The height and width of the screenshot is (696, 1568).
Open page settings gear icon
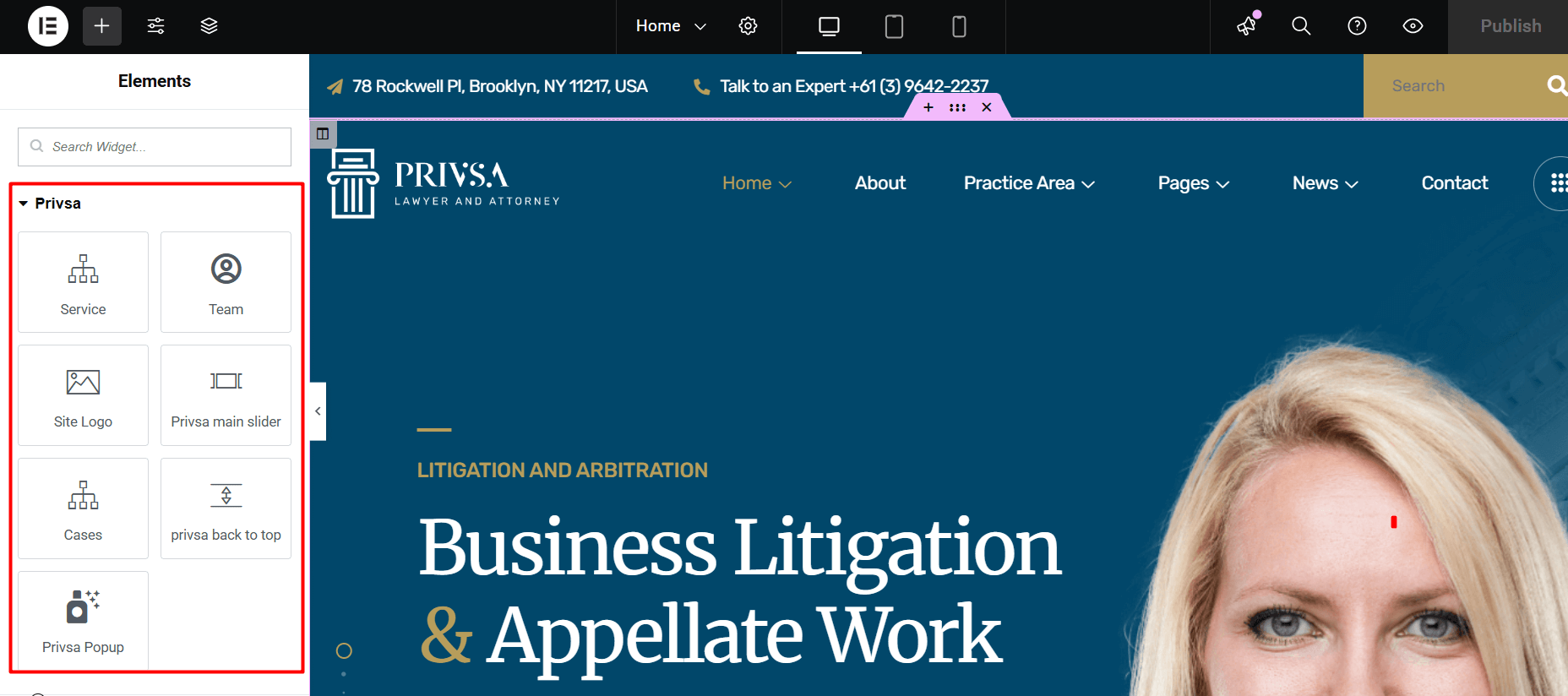pyautogui.click(x=748, y=26)
